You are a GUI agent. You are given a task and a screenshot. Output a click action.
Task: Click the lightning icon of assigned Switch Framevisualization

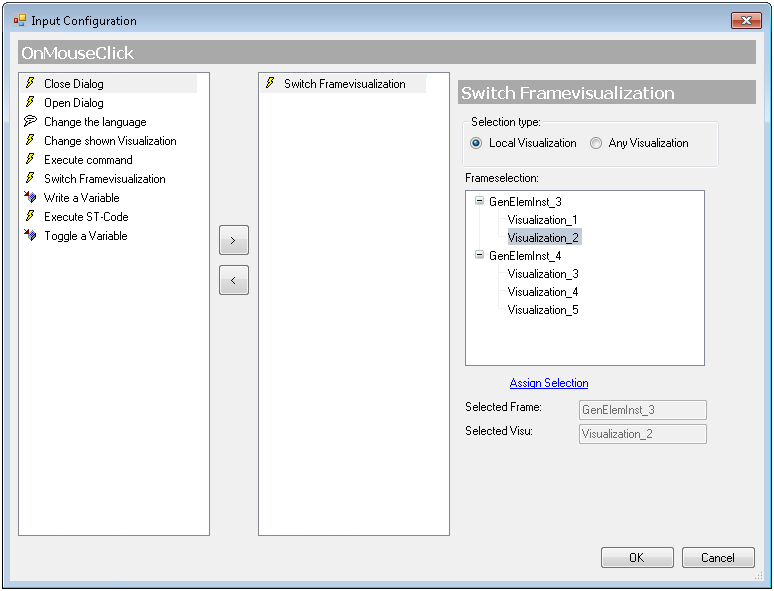pyautogui.click(x=270, y=83)
